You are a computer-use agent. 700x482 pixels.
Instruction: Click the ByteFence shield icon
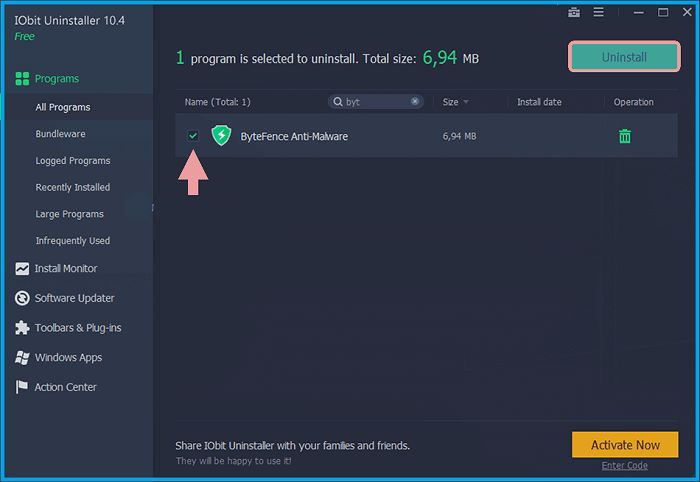(x=221, y=136)
